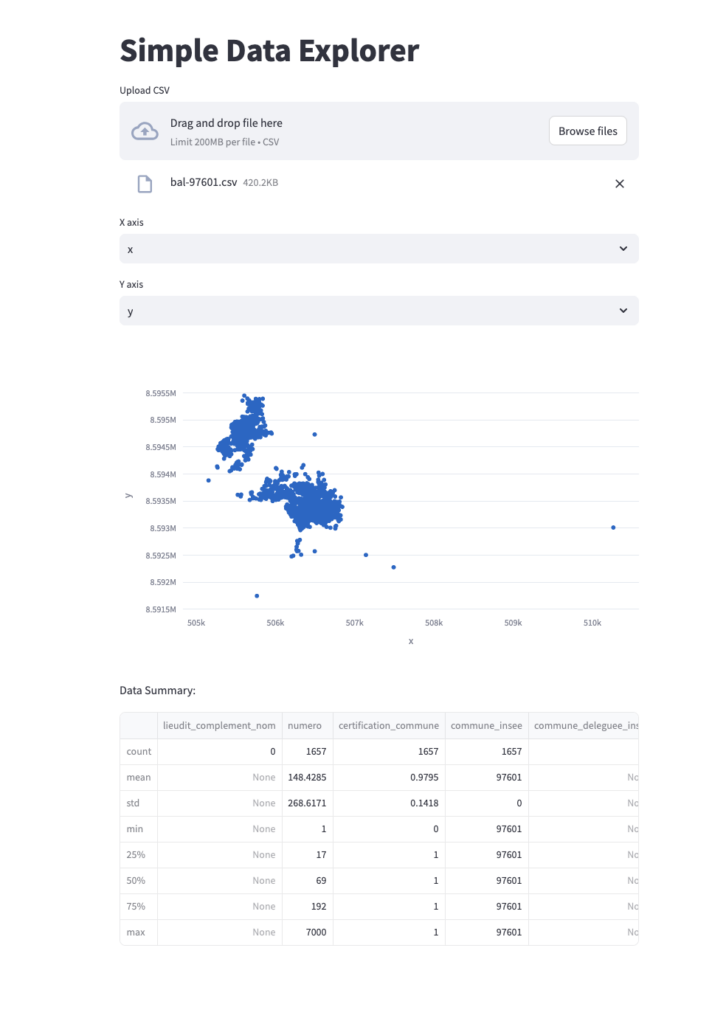Click the Simple Data Explorer title
The image size is (726, 1024).
click(269, 50)
